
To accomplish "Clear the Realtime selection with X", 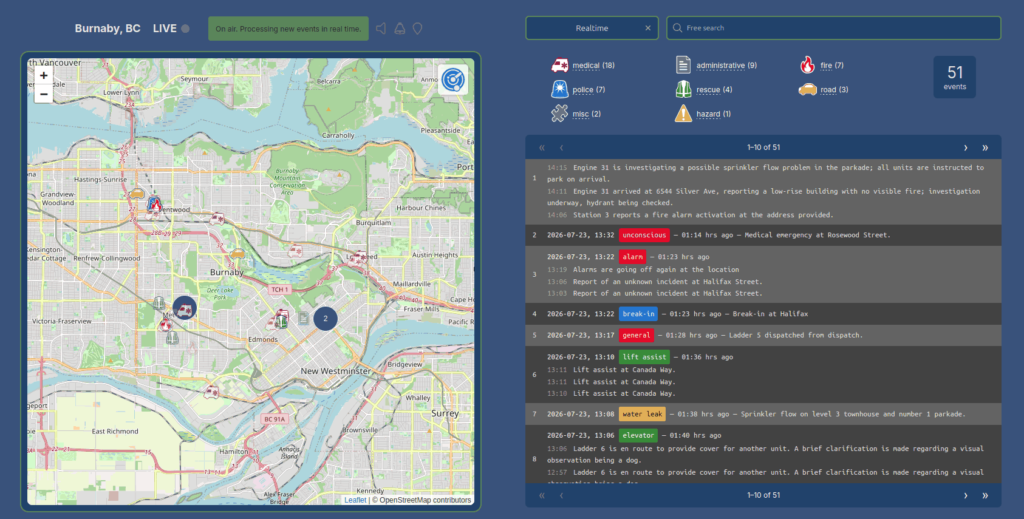I will pyautogui.click(x=648, y=28).
